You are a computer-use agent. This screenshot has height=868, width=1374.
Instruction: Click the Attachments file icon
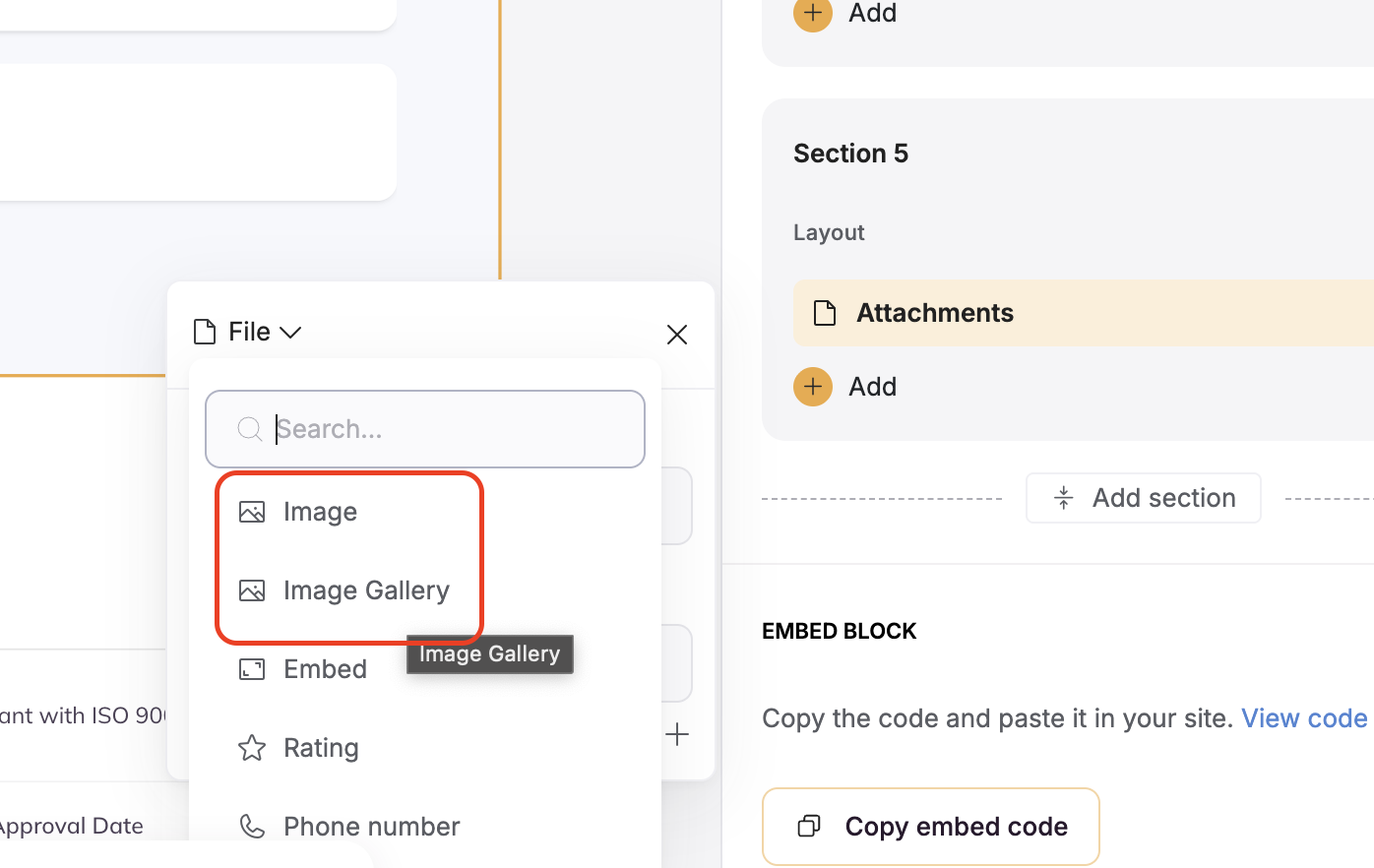(825, 313)
